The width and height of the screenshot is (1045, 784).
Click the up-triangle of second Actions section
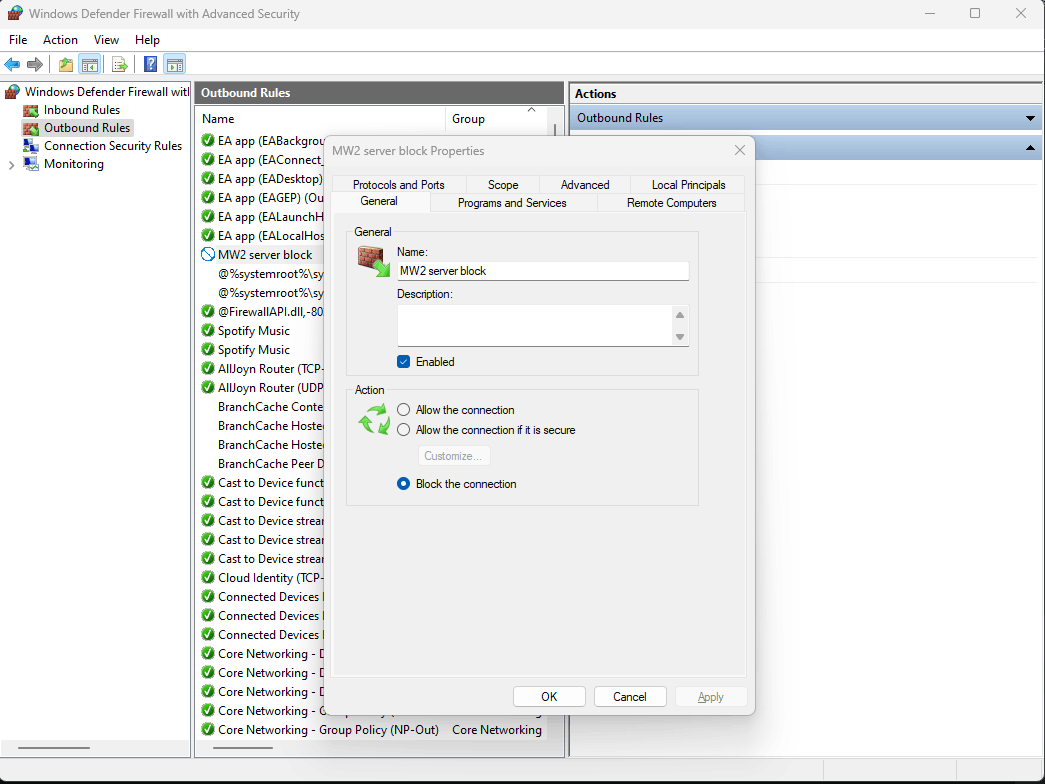[x=1030, y=147]
